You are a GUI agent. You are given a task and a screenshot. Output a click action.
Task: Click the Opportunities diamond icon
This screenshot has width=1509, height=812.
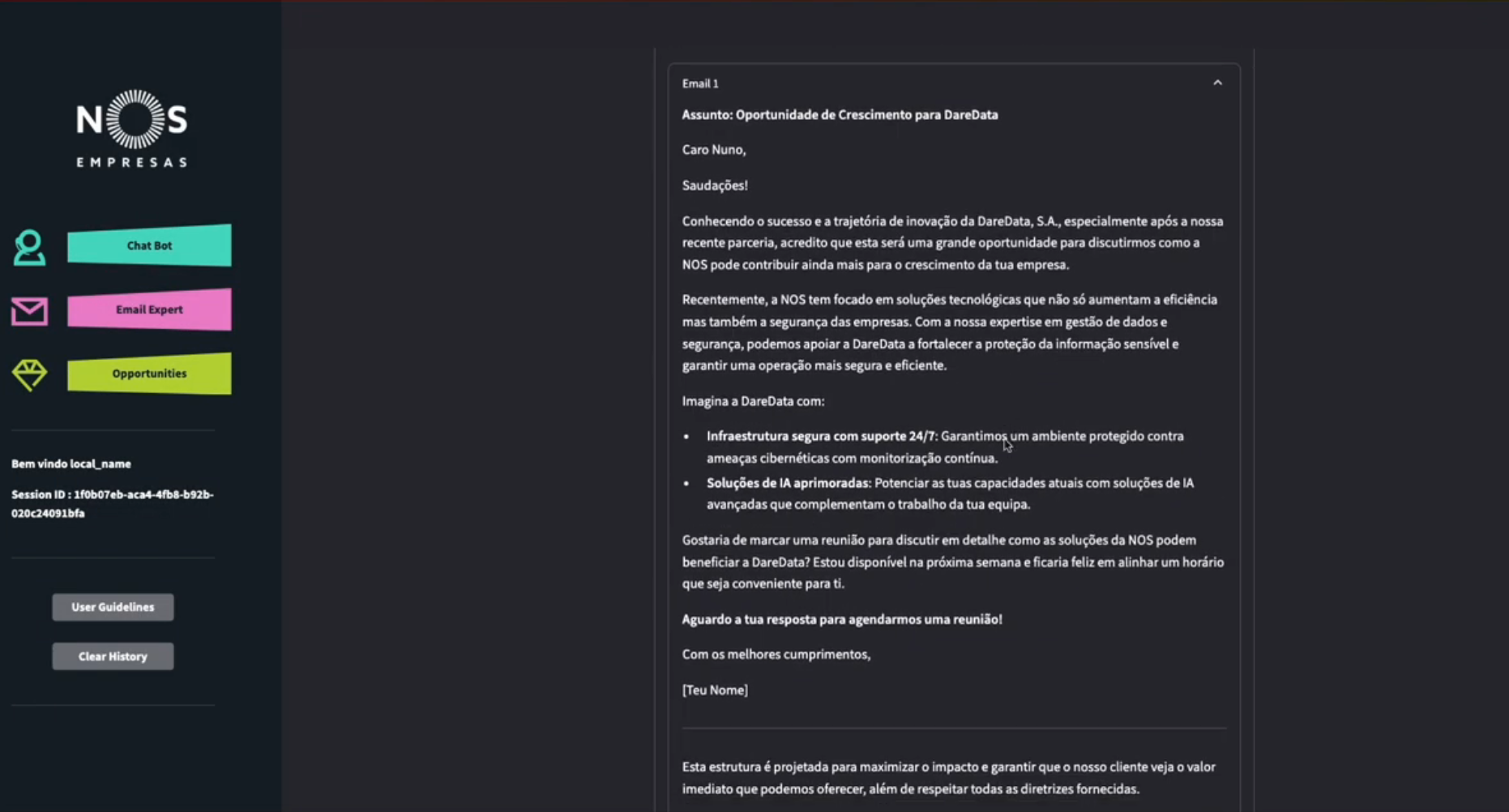[29, 374]
